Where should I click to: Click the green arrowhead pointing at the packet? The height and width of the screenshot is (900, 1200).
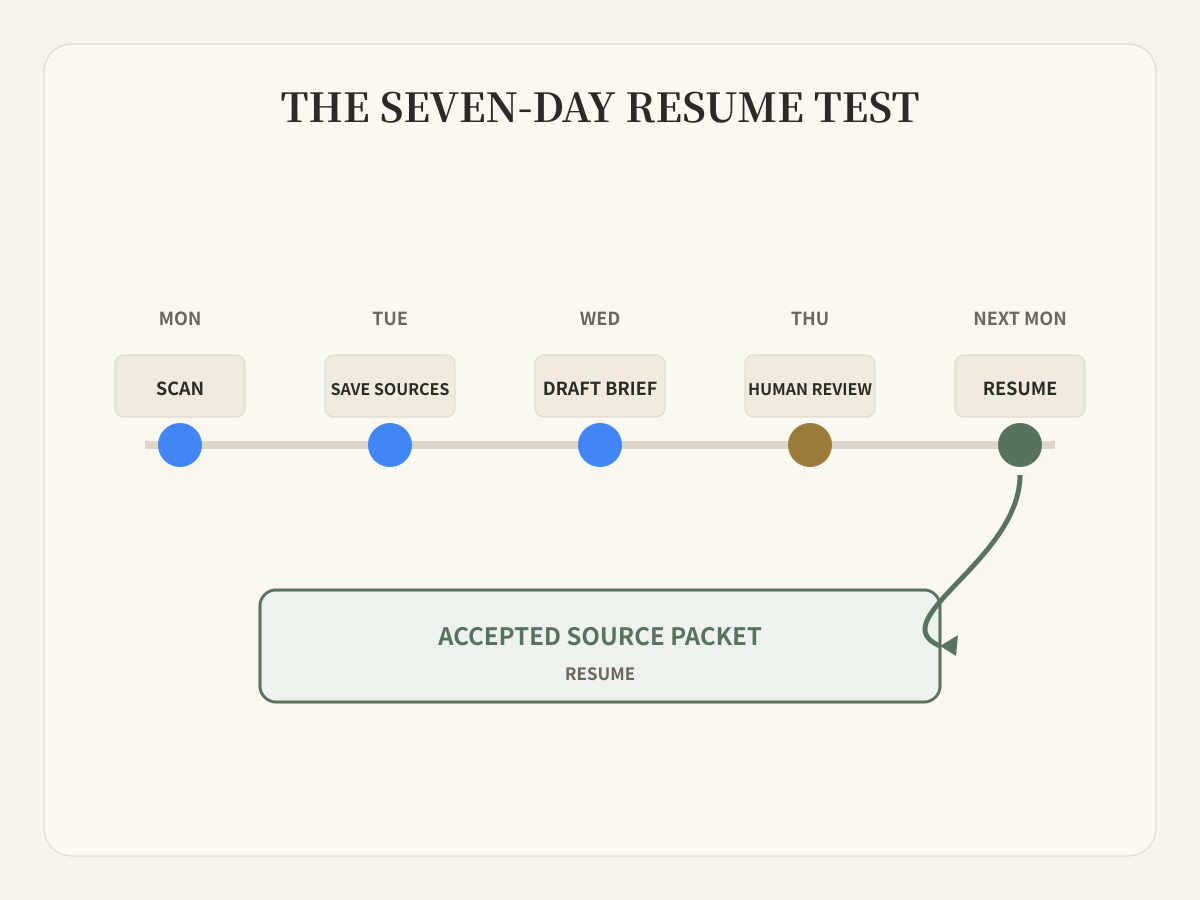(950, 645)
